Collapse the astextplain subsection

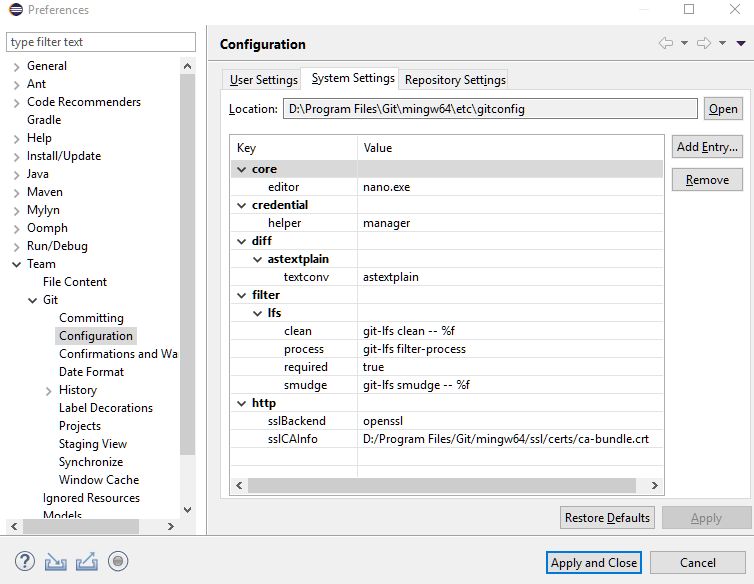(257, 260)
